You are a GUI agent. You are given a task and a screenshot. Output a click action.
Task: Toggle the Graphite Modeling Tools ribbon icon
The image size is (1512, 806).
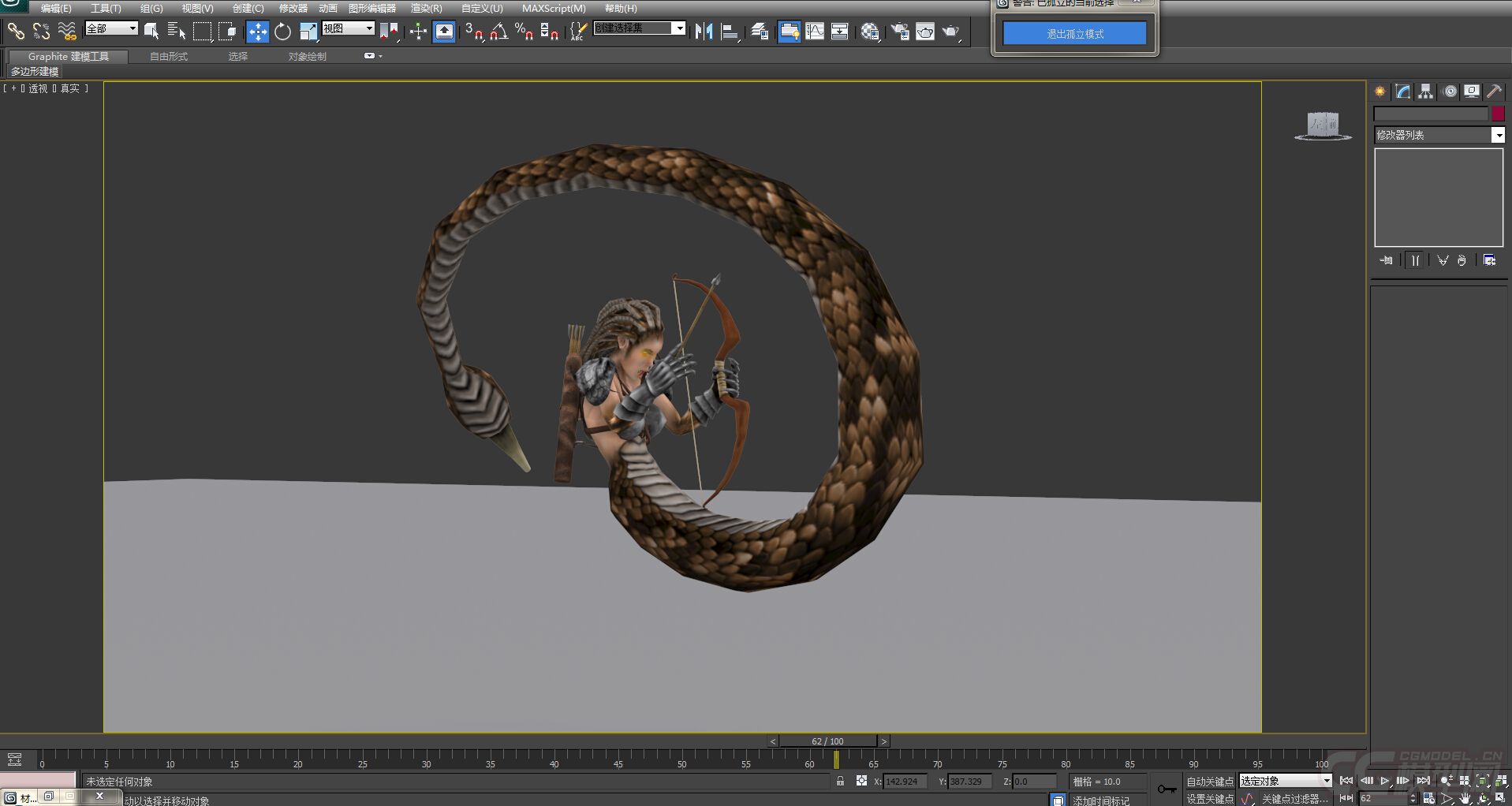tap(790, 32)
